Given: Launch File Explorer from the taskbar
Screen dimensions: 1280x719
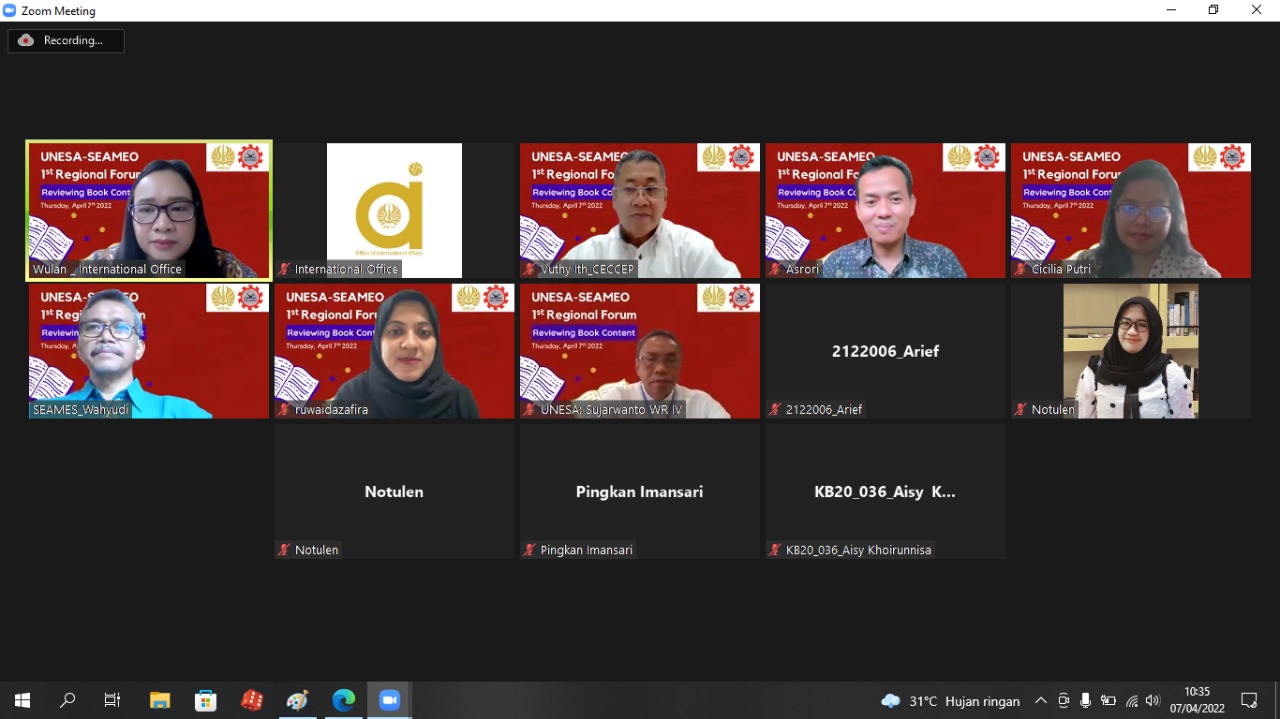Looking at the screenshot, I should (160, 700).
